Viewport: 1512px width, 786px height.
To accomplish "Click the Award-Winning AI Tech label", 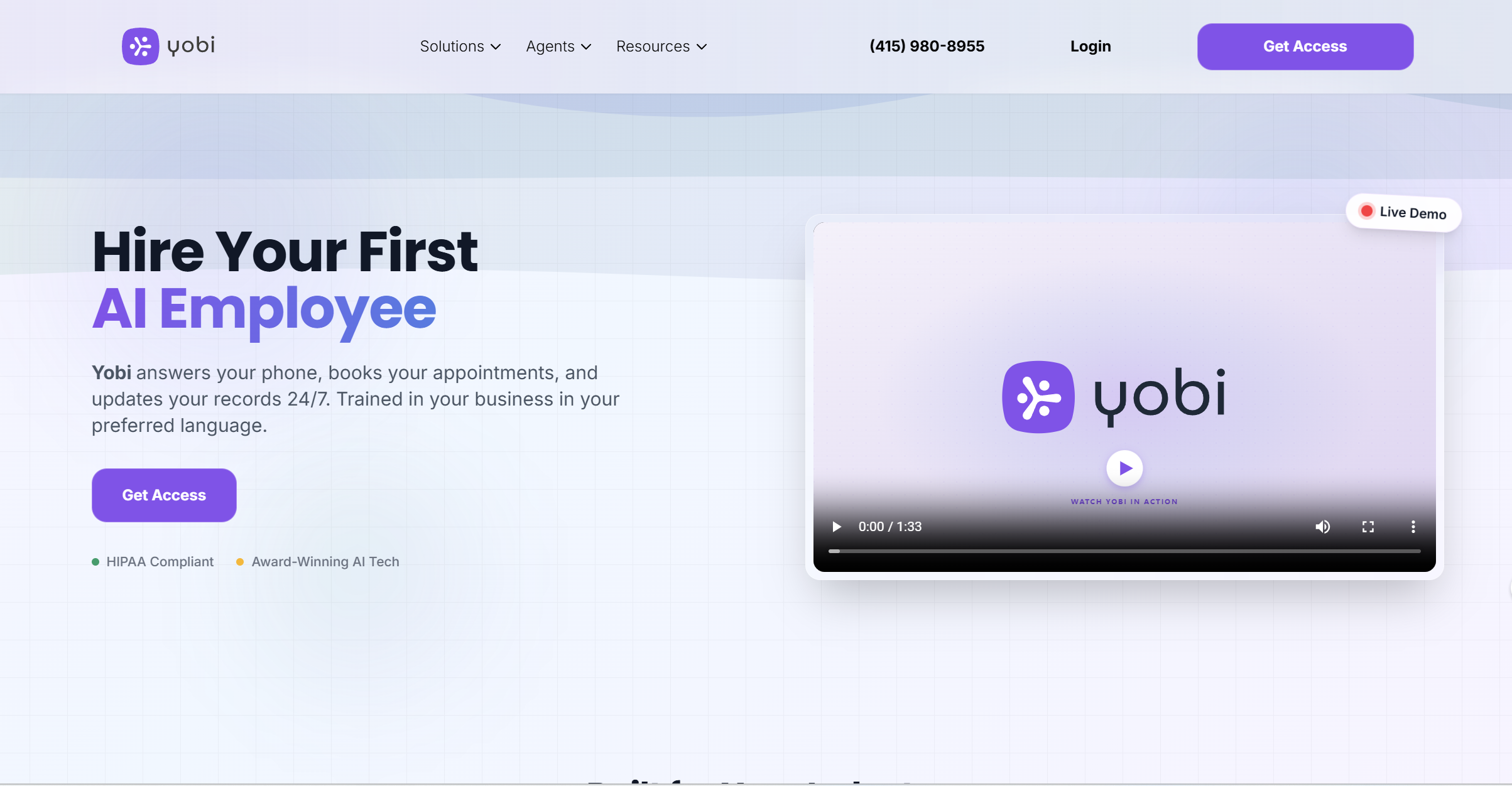I will point(325,562).
